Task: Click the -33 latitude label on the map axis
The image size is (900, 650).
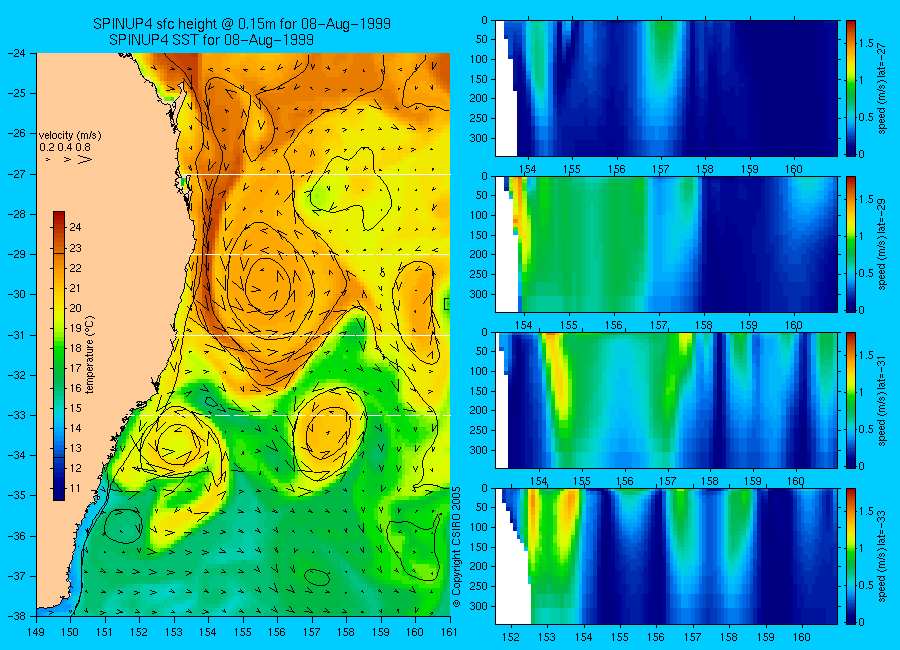Action: coord(17,415)
